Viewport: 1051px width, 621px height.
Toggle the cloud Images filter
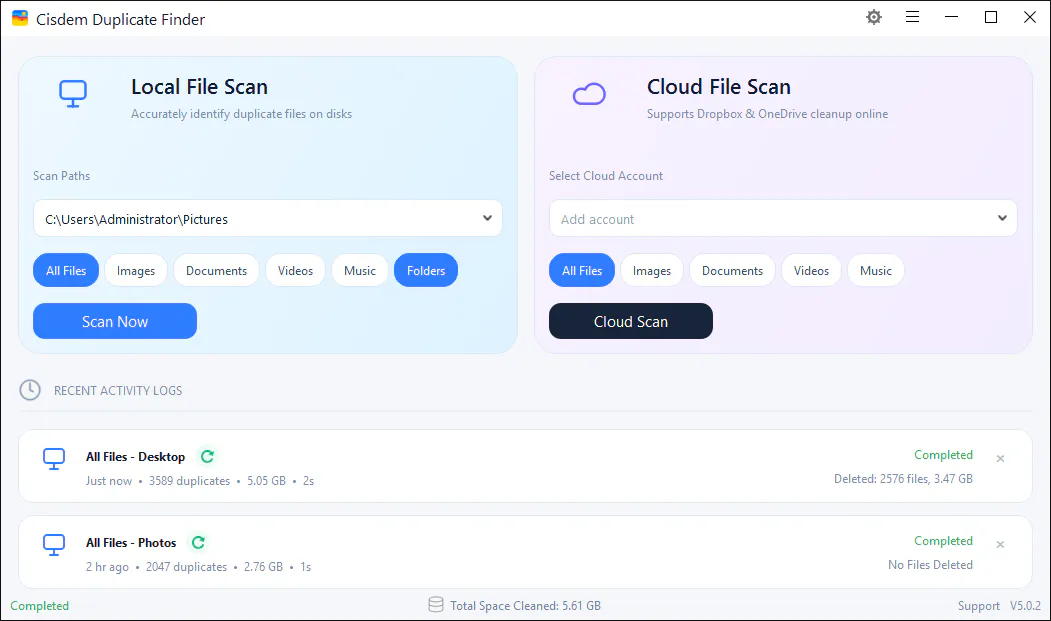(x=652, y=270)
